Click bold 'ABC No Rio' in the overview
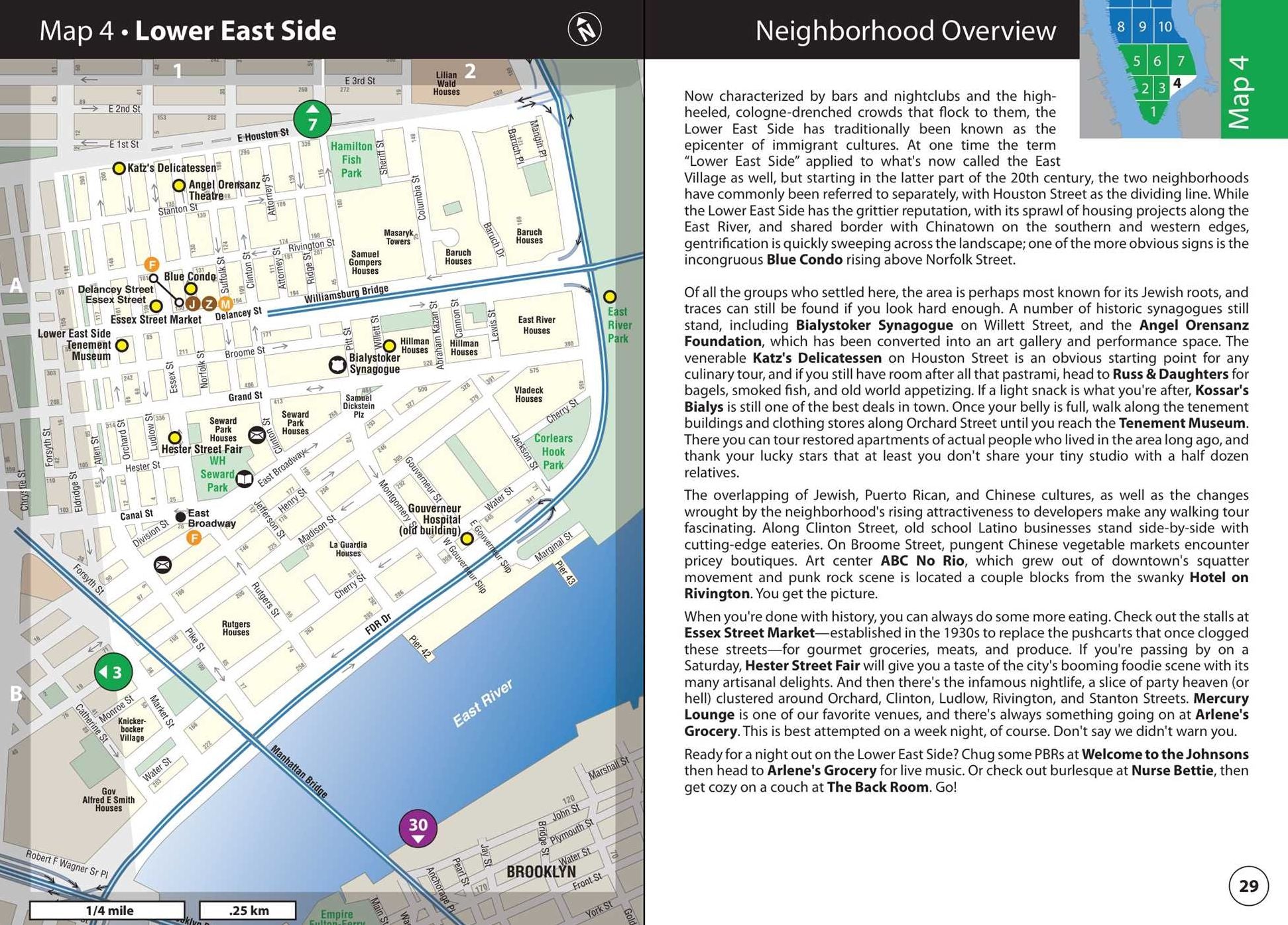 (x=922, y=561)
